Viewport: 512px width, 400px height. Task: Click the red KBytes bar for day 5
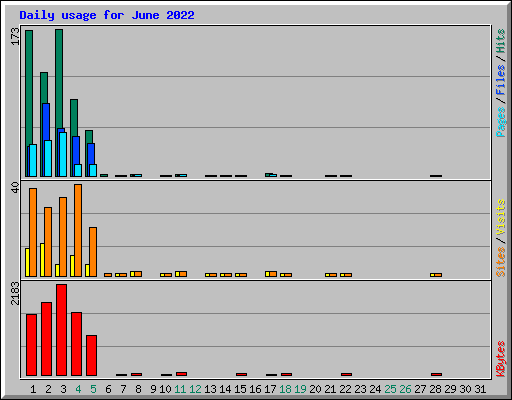(x=91, y=356)
